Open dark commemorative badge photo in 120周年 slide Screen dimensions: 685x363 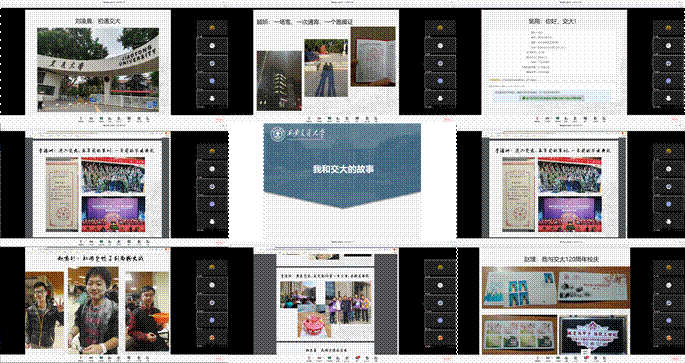[x=593, y=335]
